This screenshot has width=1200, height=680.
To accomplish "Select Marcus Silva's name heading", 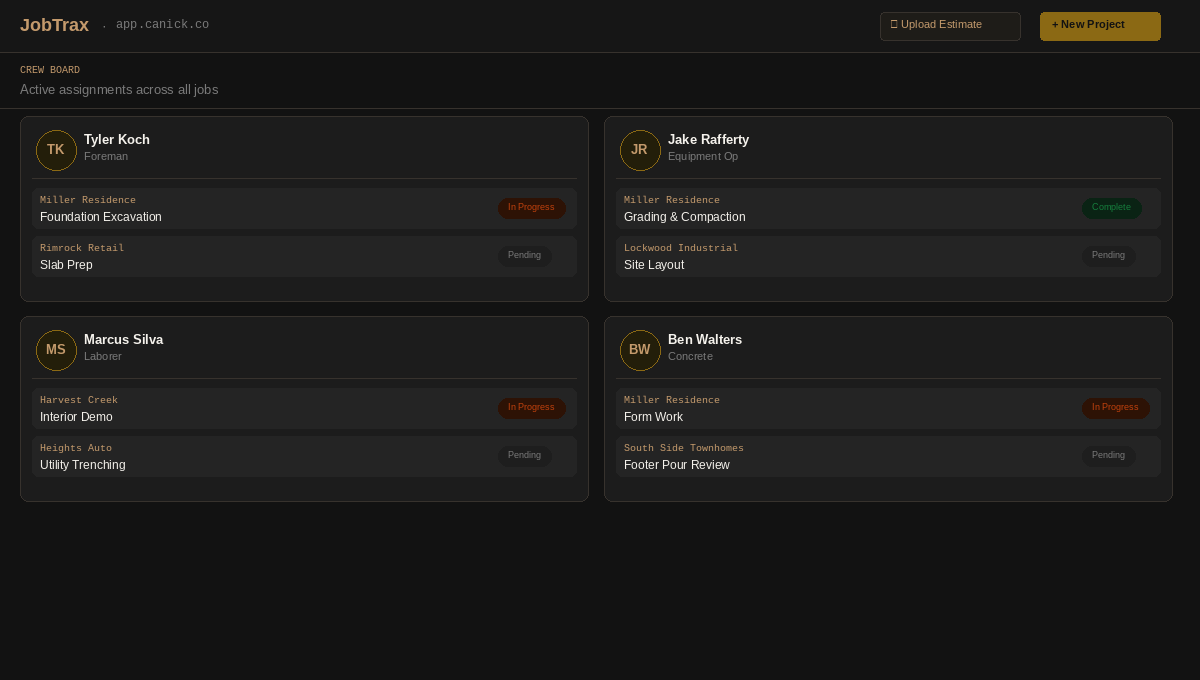I will [123, 340].
